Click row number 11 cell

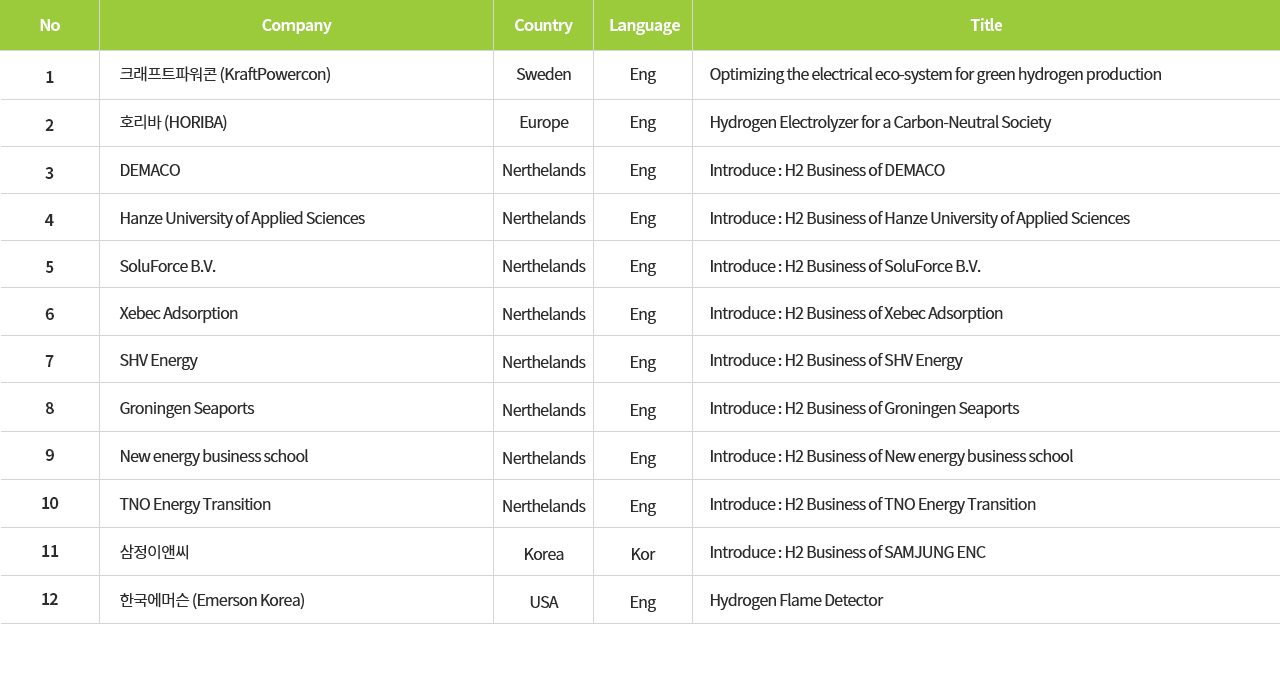49,551
